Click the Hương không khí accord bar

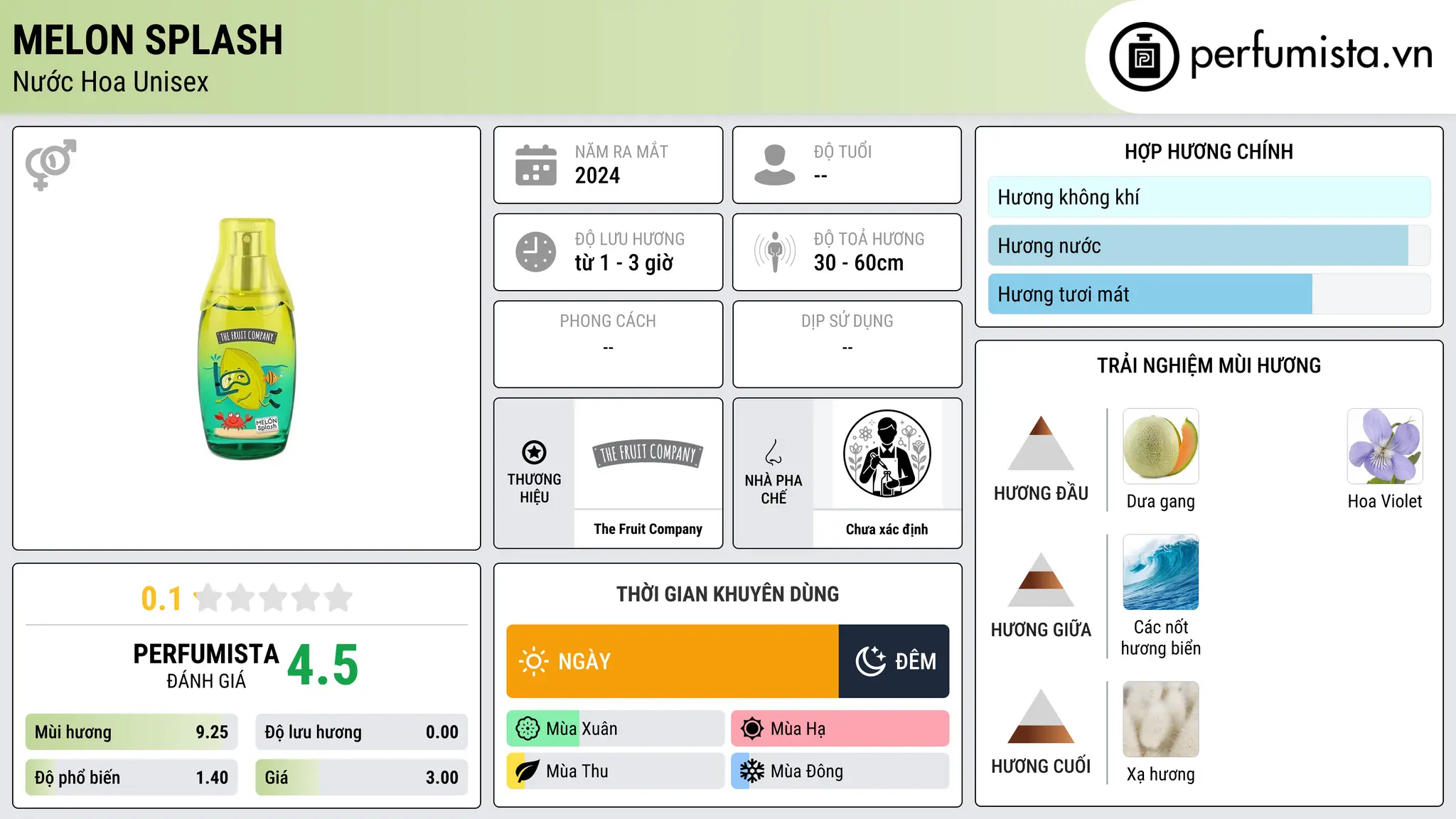pyautogui.click(x=1209, y=198)
